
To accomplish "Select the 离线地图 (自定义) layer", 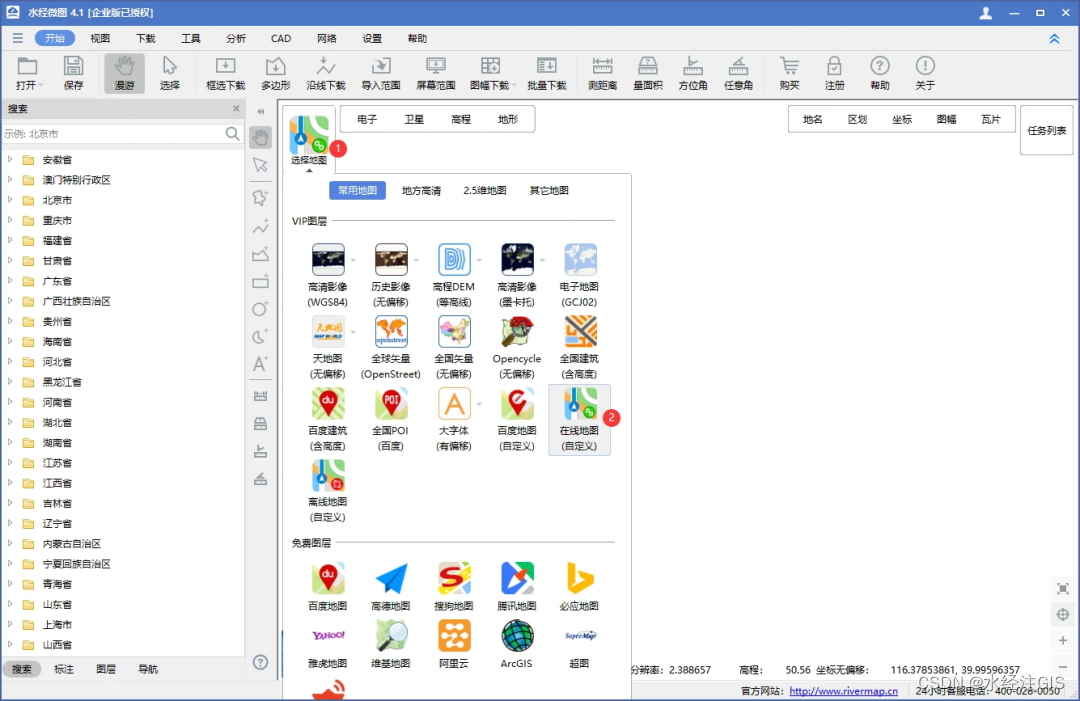I will click(328, 490).
